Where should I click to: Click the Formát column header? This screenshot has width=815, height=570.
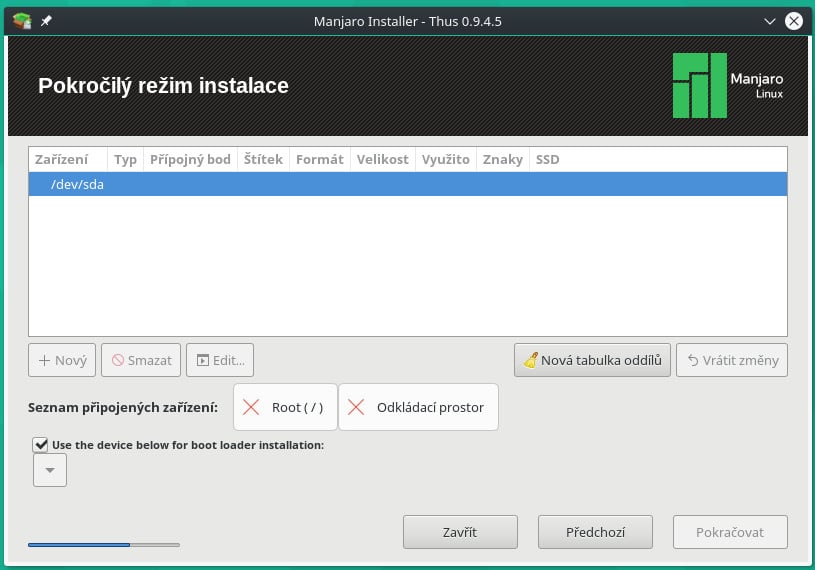[x=320, y=160]
